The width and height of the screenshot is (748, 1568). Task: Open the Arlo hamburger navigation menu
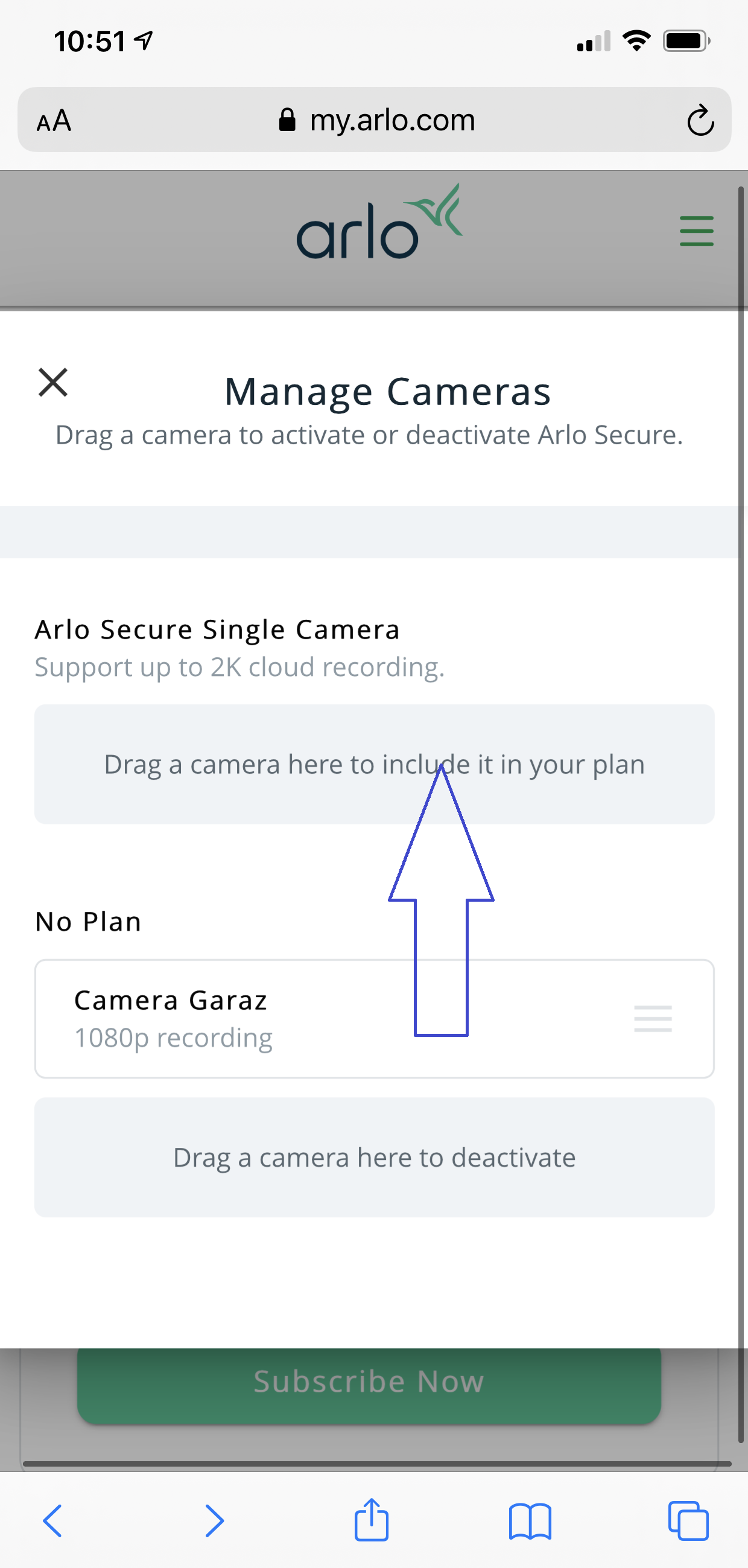[696, 231]
